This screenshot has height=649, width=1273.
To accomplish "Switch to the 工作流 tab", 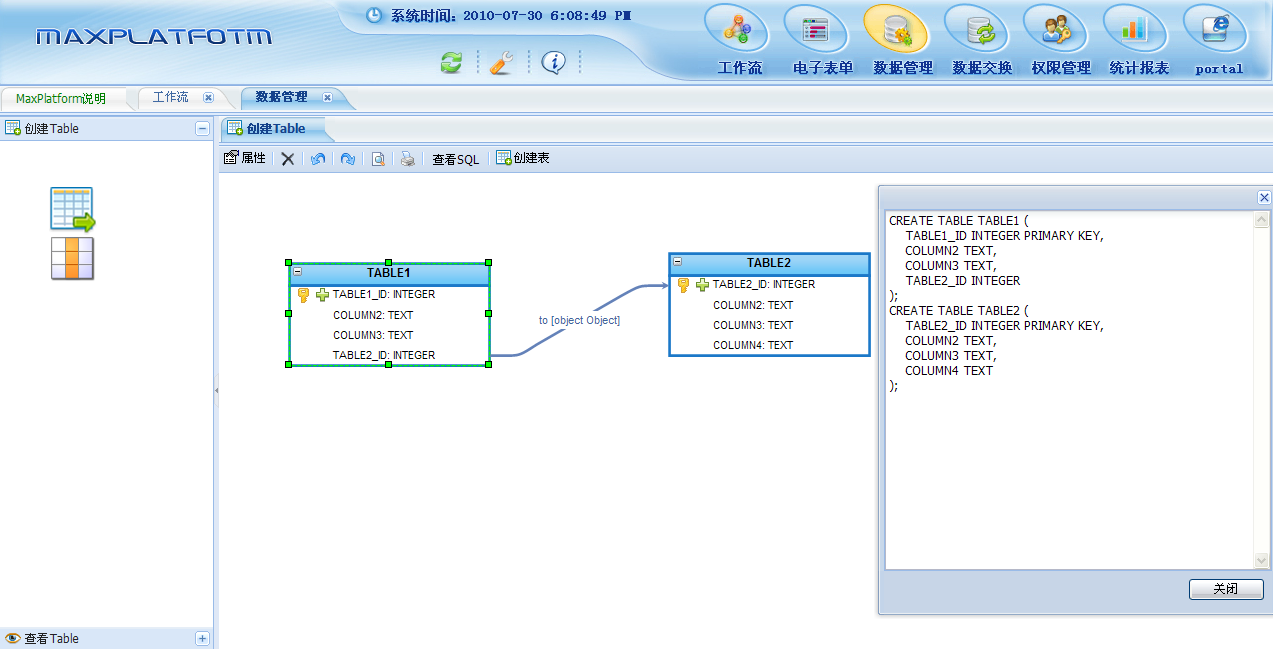I will coord(171,97).
